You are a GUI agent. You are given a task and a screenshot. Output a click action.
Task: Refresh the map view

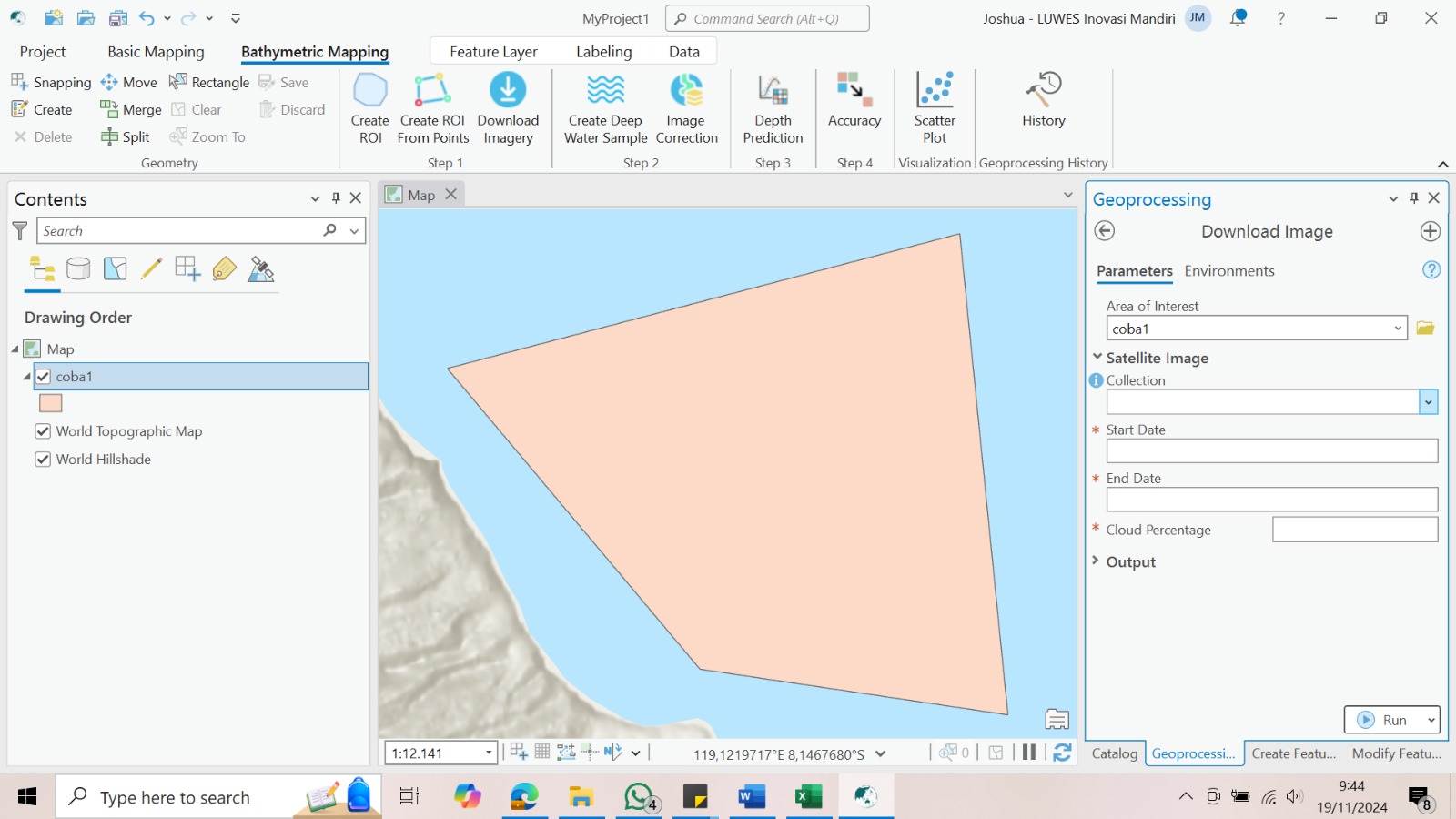[x=1062, y=753]
